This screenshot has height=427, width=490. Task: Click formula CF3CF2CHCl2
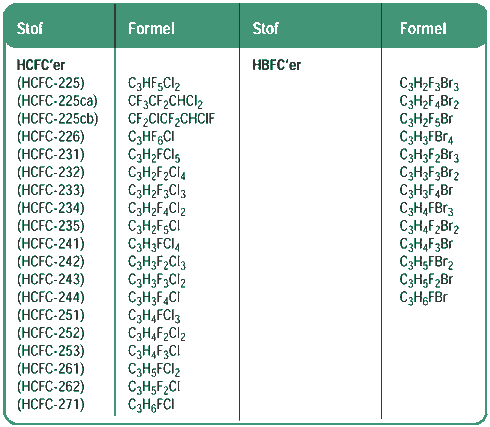tap(165, 102)
